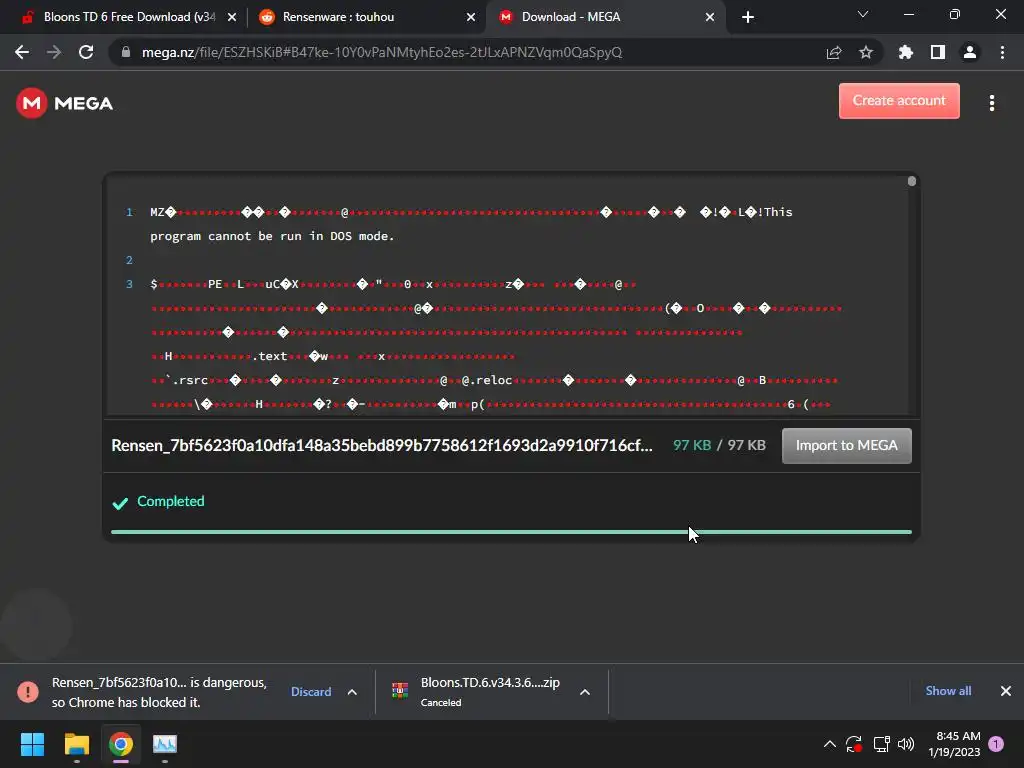Image resolution: width=1024 pixels, height=768 pixels.
Task: Open the notification center badge
Action: [x=996, y=744]
